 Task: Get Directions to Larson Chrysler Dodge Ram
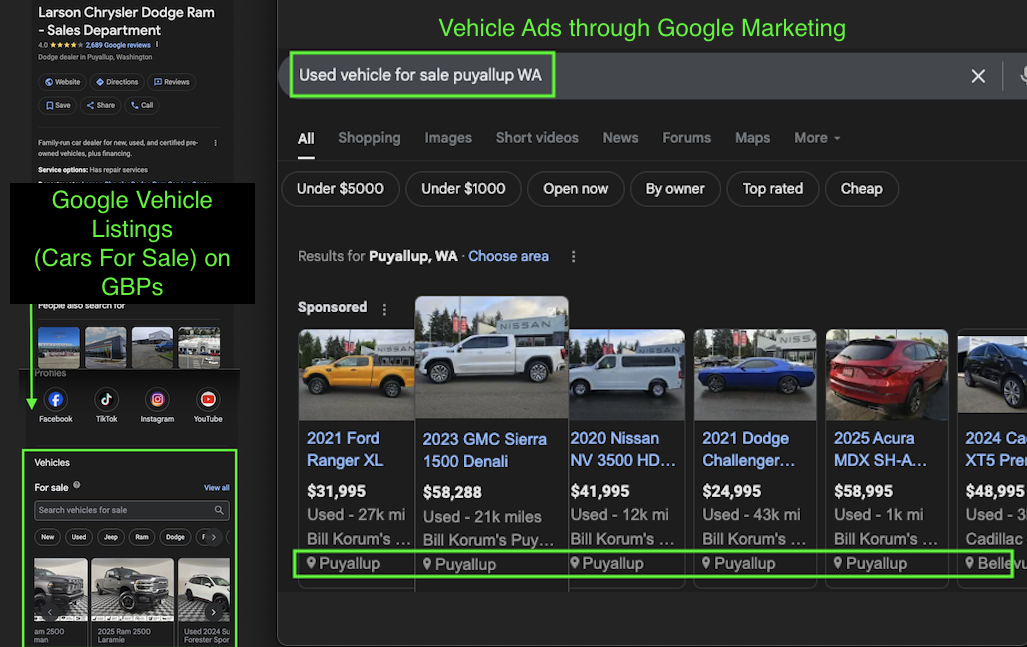118,82
